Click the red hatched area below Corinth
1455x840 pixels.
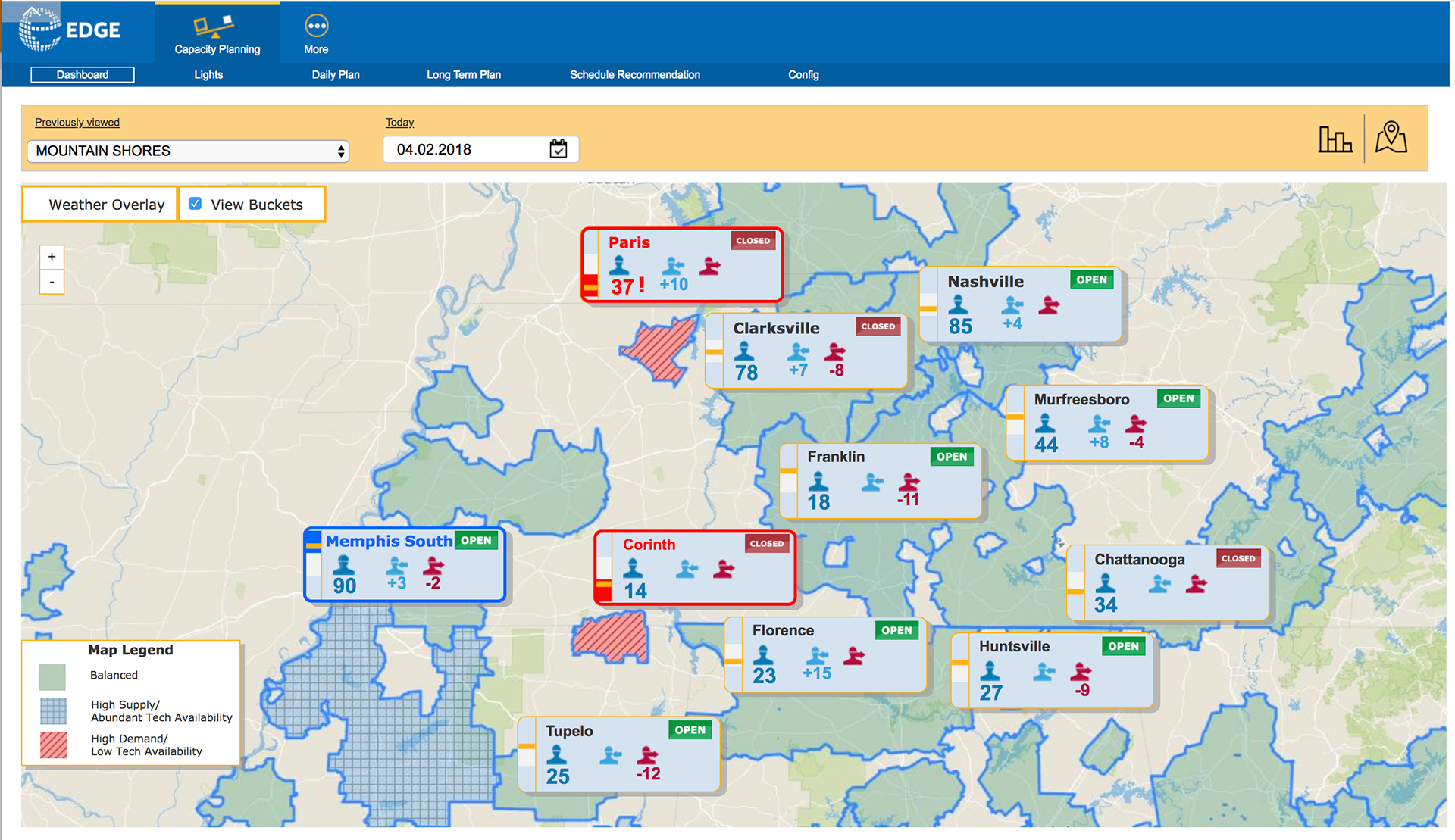tap(611, 638)
